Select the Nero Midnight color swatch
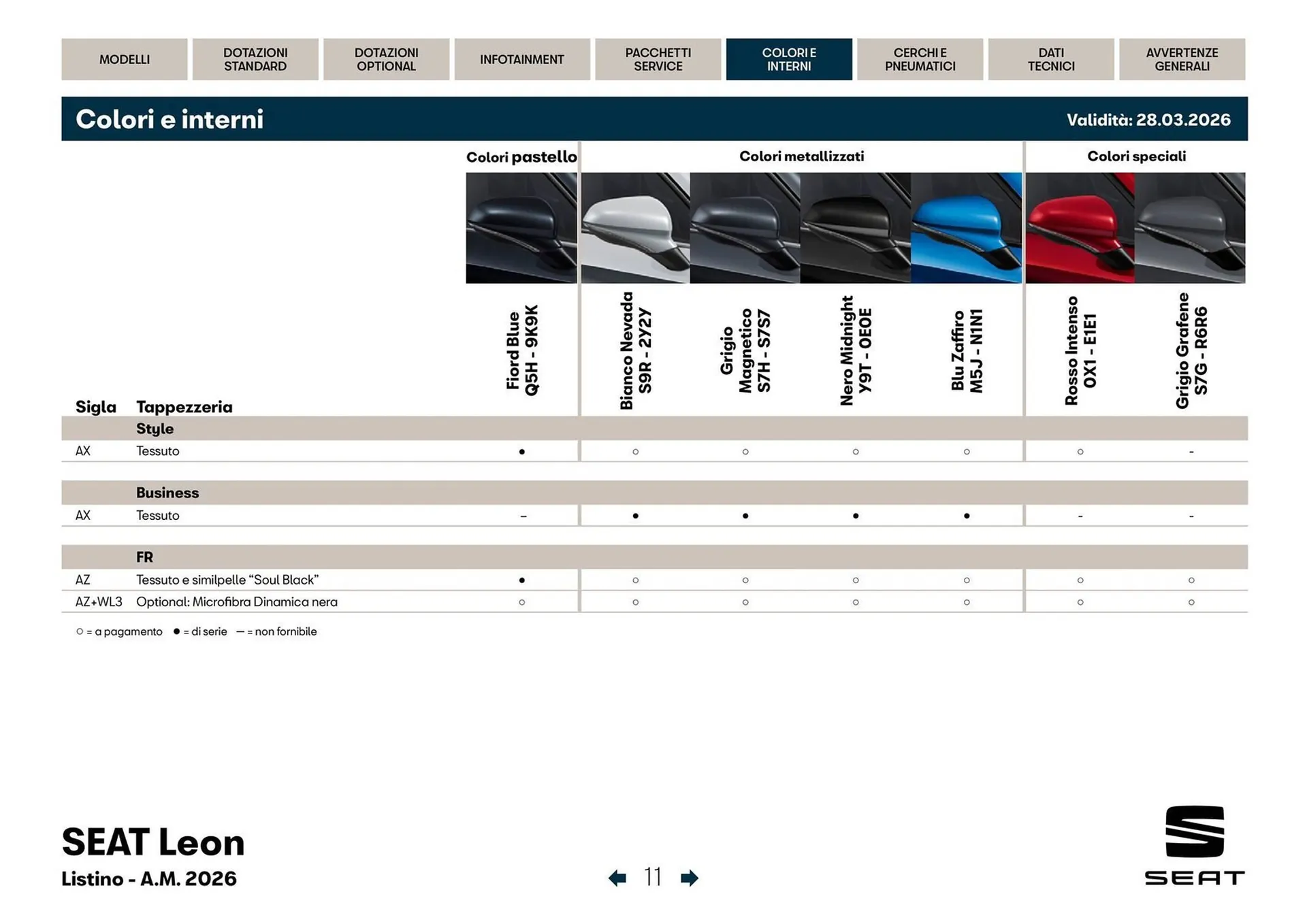The width and height of the screenshot is (1307, 924). coord(856,228)
